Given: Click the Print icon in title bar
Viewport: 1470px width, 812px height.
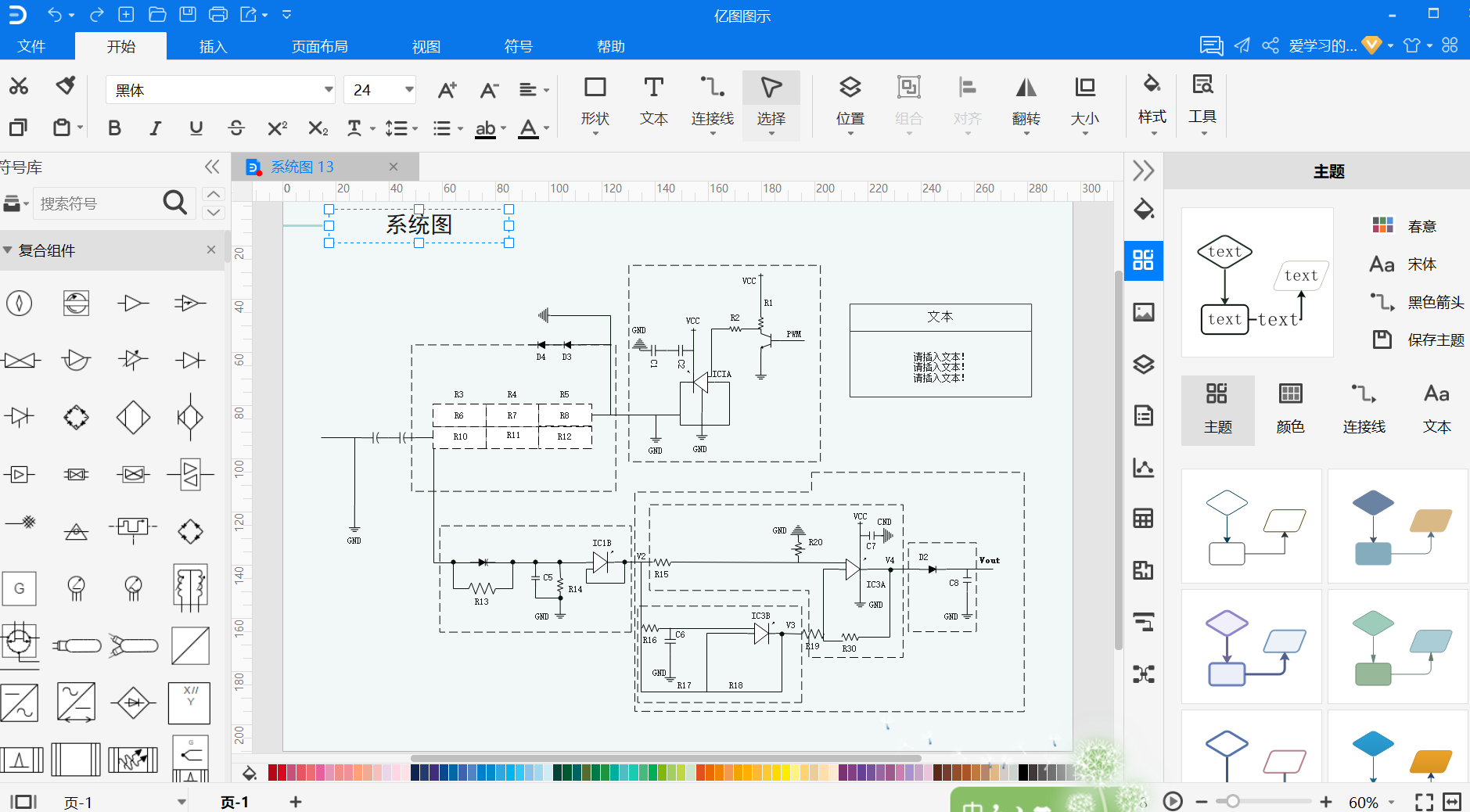Looking at the screenshot, I should 218,14.
